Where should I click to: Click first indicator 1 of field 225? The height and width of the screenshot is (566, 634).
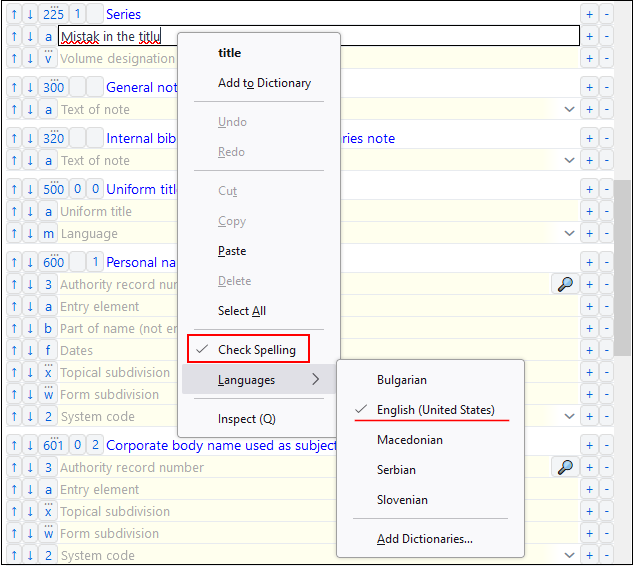(x=77, y=15)
